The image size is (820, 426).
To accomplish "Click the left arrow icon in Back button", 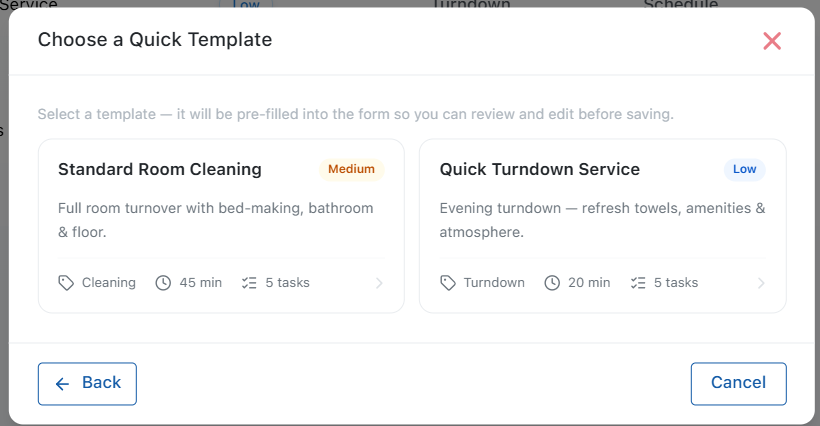I will coord(62,384).
